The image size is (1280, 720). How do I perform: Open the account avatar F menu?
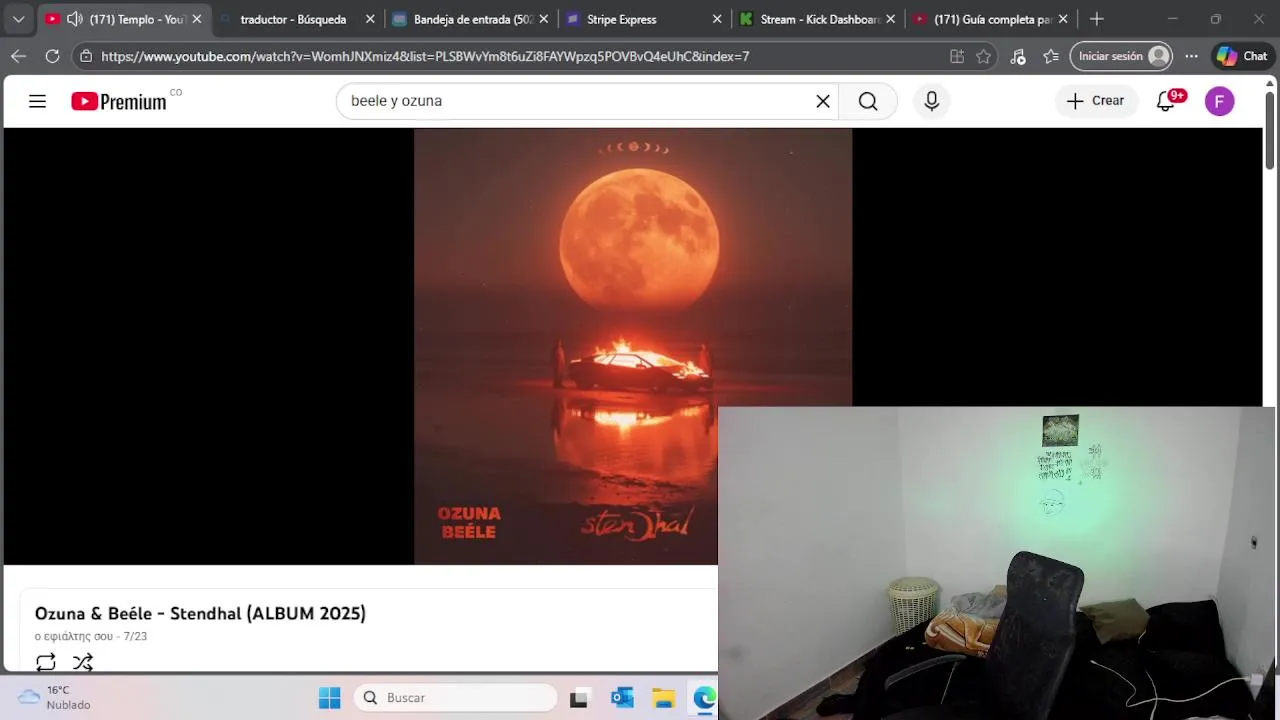(1219, 101)
